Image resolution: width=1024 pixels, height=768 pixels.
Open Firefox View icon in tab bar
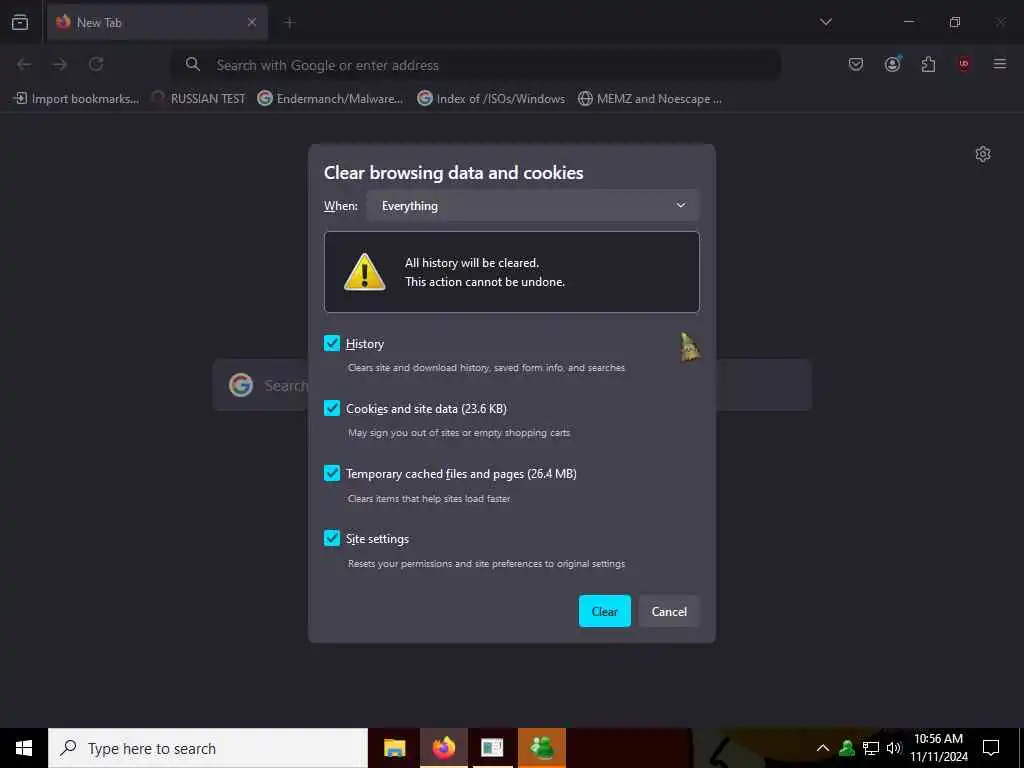pyautogui.click(x=20, y=22)
